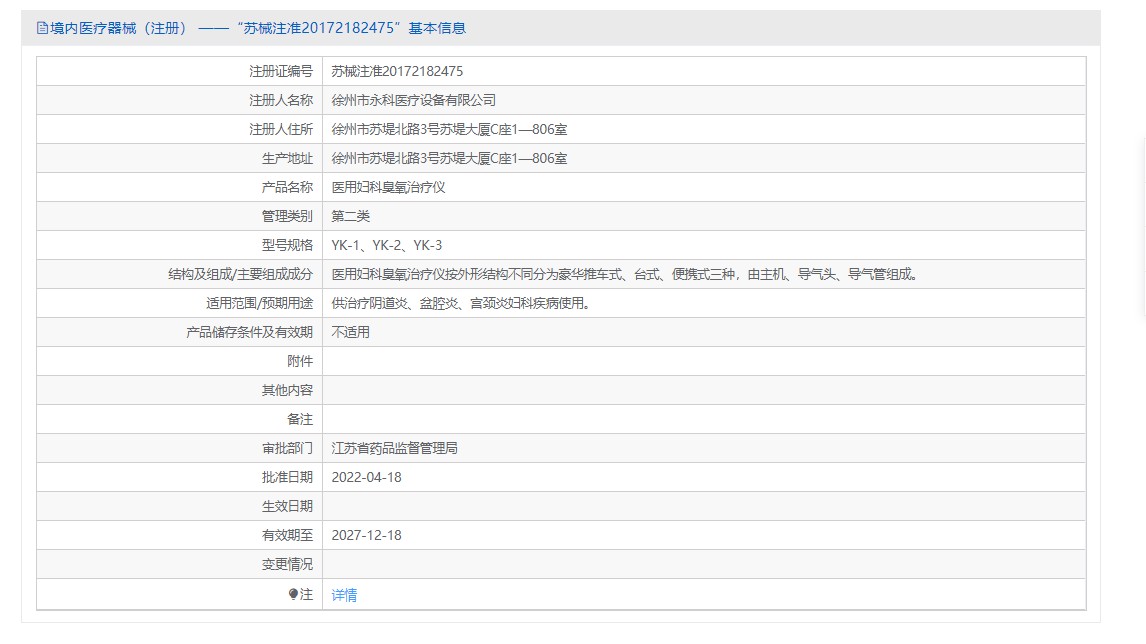Click the 适用范围 intended use text

460,303
